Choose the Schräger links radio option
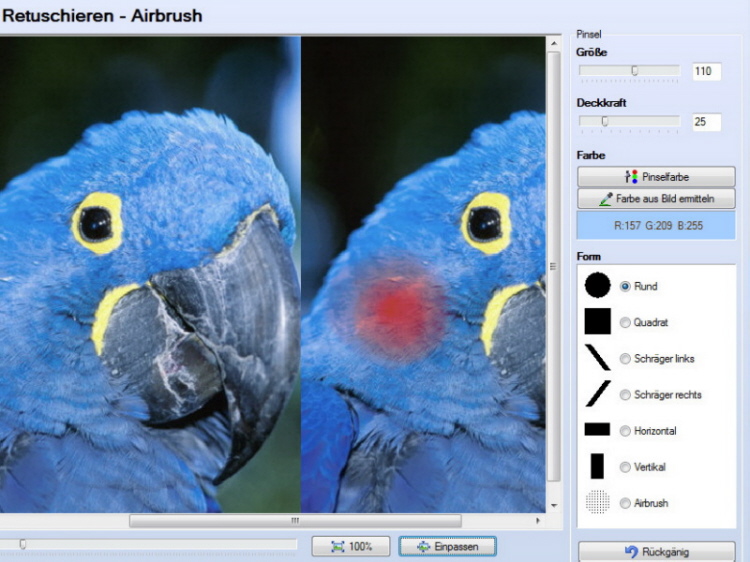The image size is (750, 562). [626, 359]
